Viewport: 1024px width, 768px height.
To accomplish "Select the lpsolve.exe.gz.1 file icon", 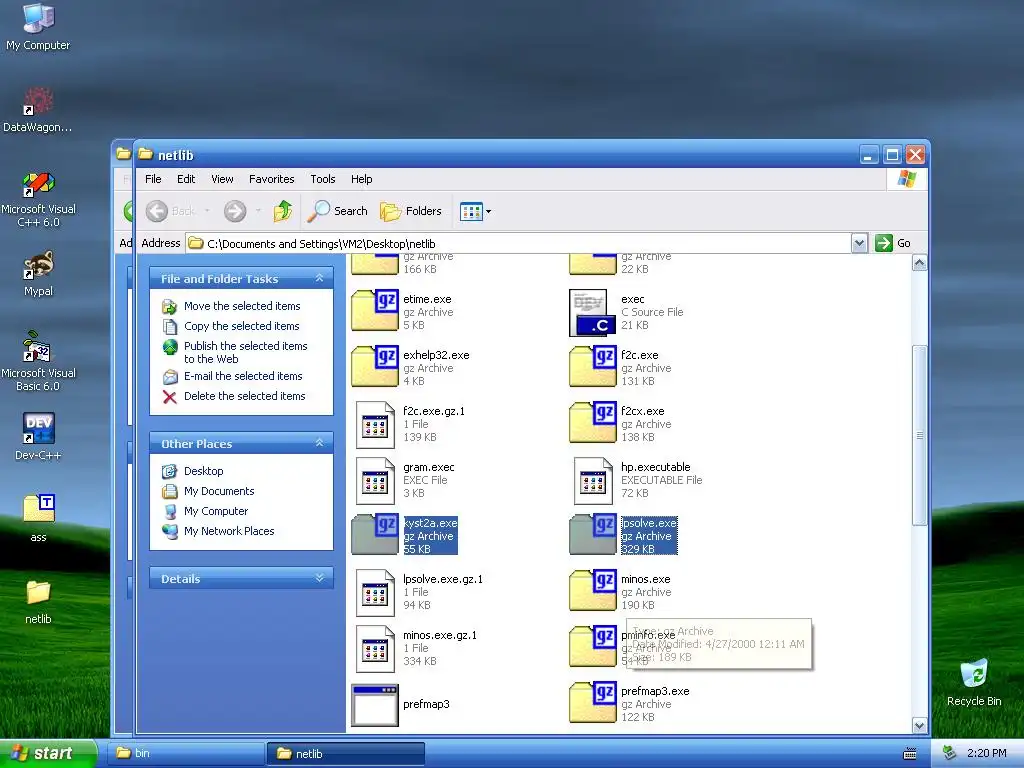I will 375,592.
